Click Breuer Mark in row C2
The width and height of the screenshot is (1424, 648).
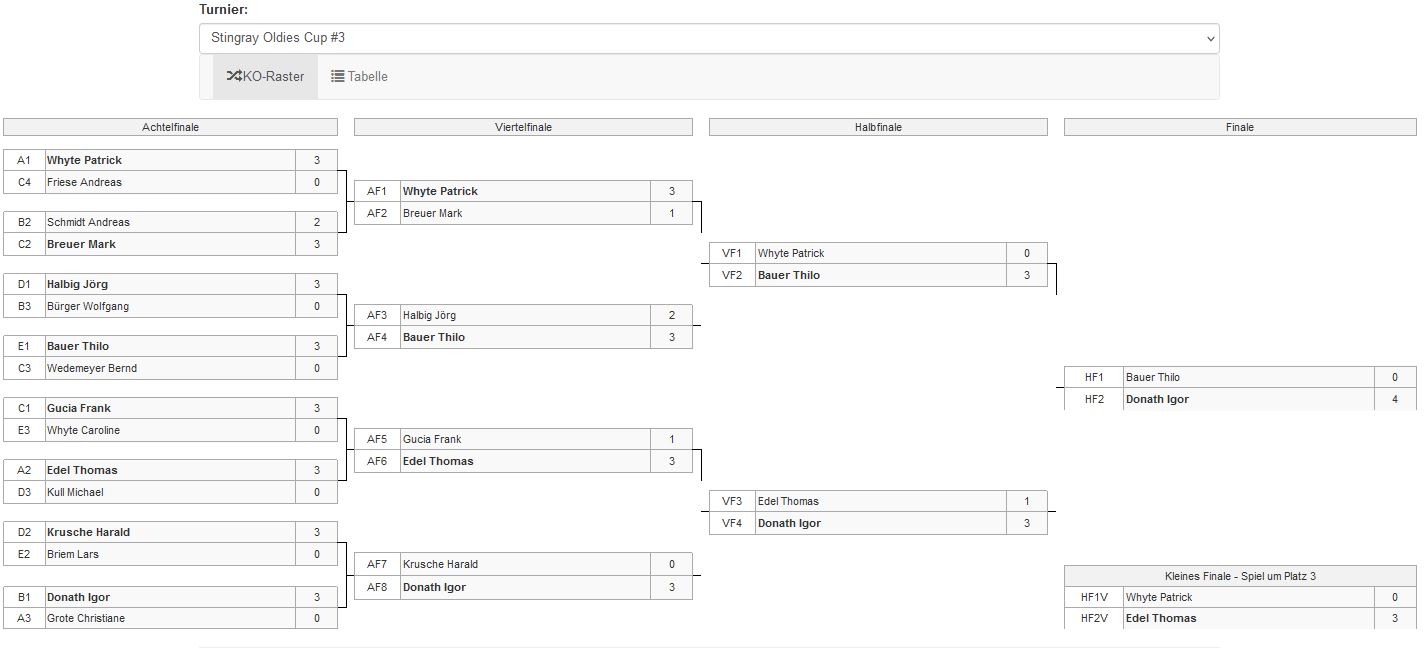tap(81, 244)
